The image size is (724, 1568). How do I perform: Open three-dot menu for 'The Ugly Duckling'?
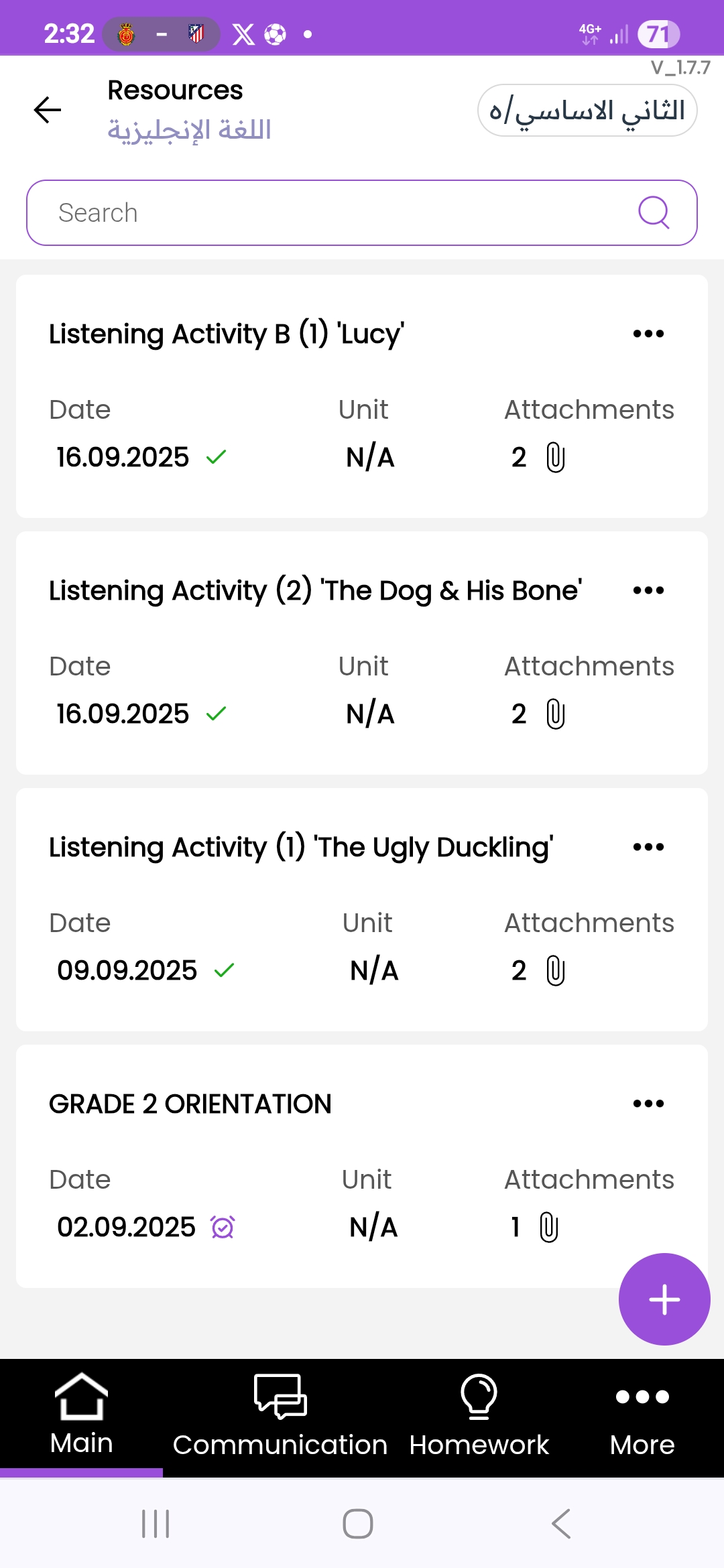(648, 847)
